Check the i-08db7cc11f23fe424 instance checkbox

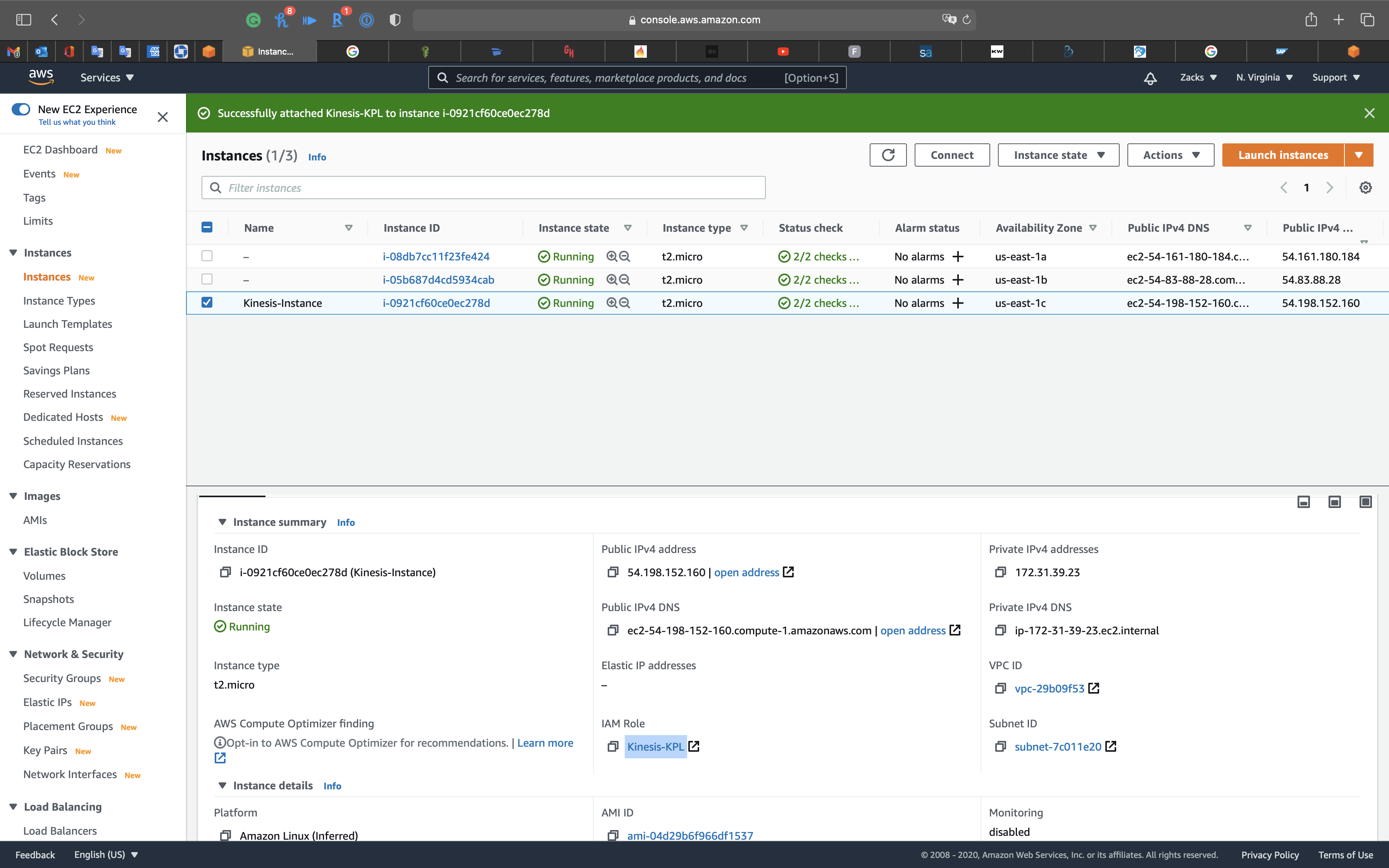coord(207,256)
